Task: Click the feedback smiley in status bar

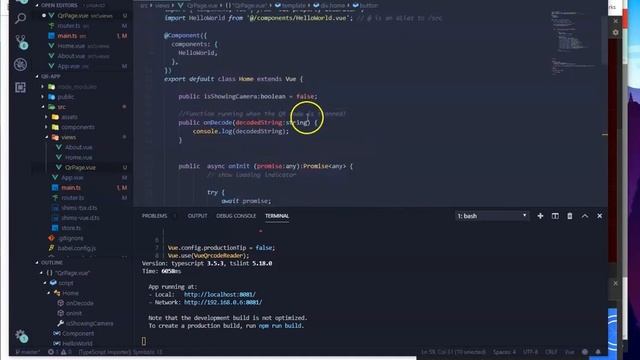Action: [x=585, y=352]
